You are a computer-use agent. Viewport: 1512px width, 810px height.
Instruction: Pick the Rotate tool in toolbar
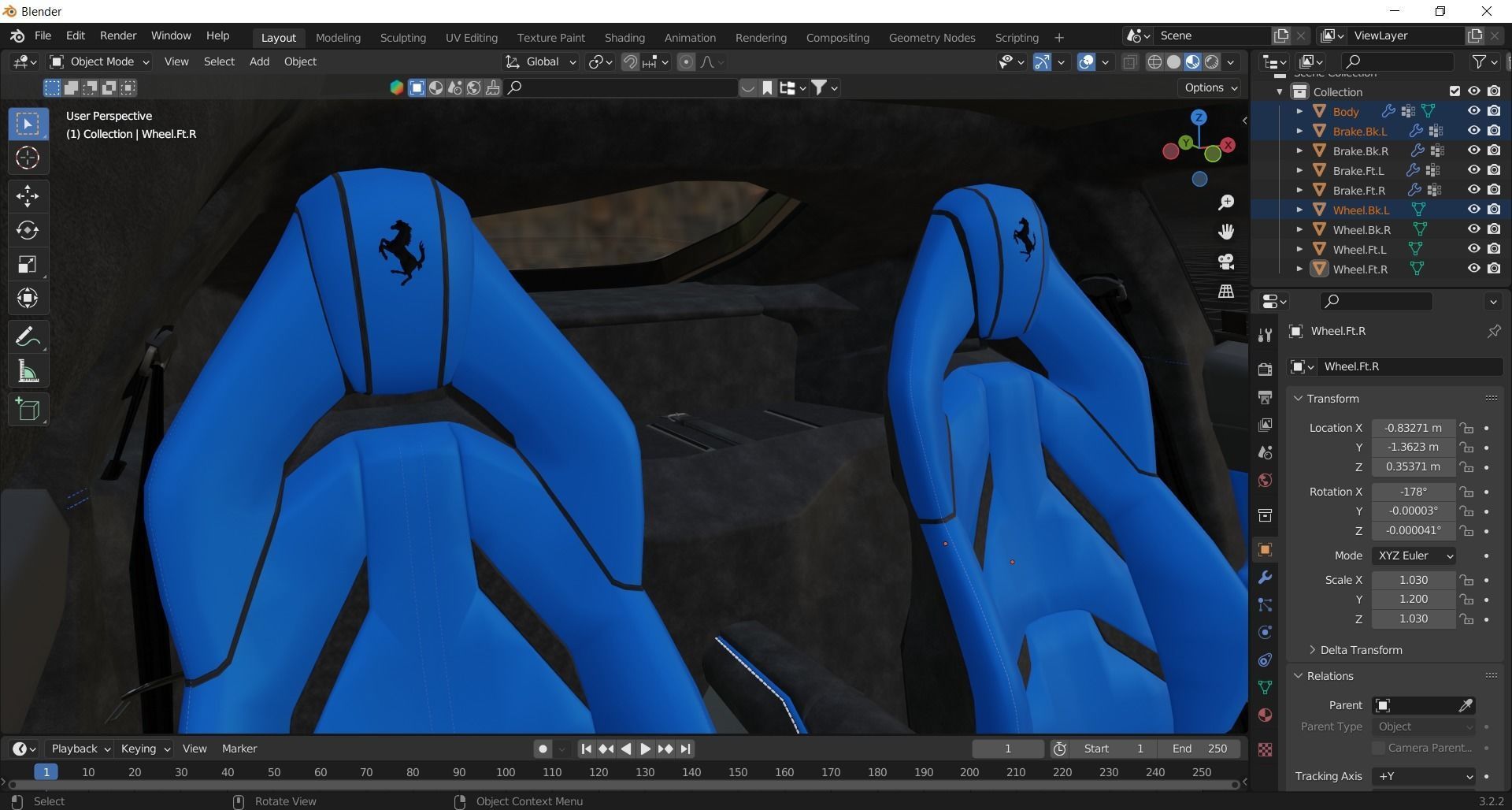[x=28, y=230]
